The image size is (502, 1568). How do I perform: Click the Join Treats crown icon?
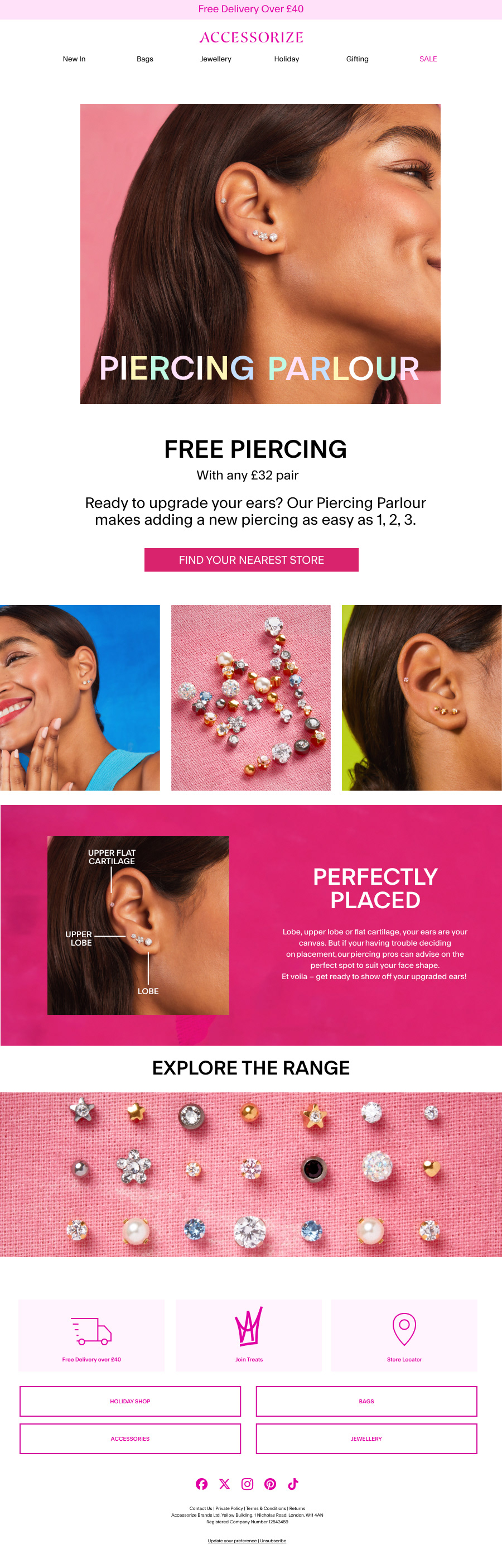pos(249,1326)
